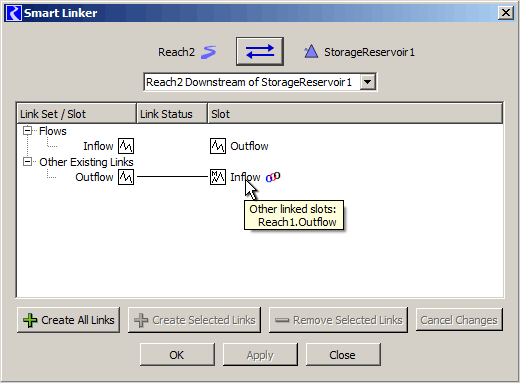
Task: Click the linked slots chain icon after Inflow
Action: [x=273, y=177]
